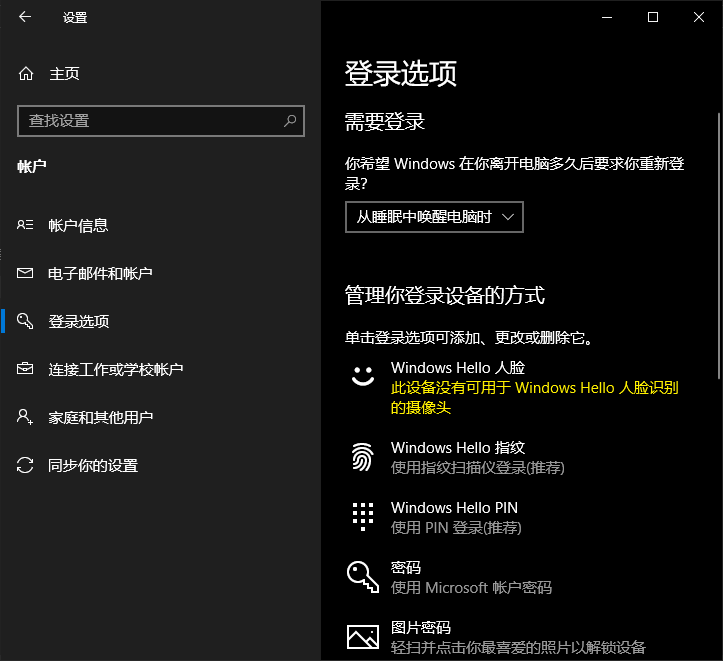The height and width of the screenshot is (661, 723).
Task: Click the 轻扫并点击你最喜爱的照片以解锁设备 description
Action: coord(518,648)
